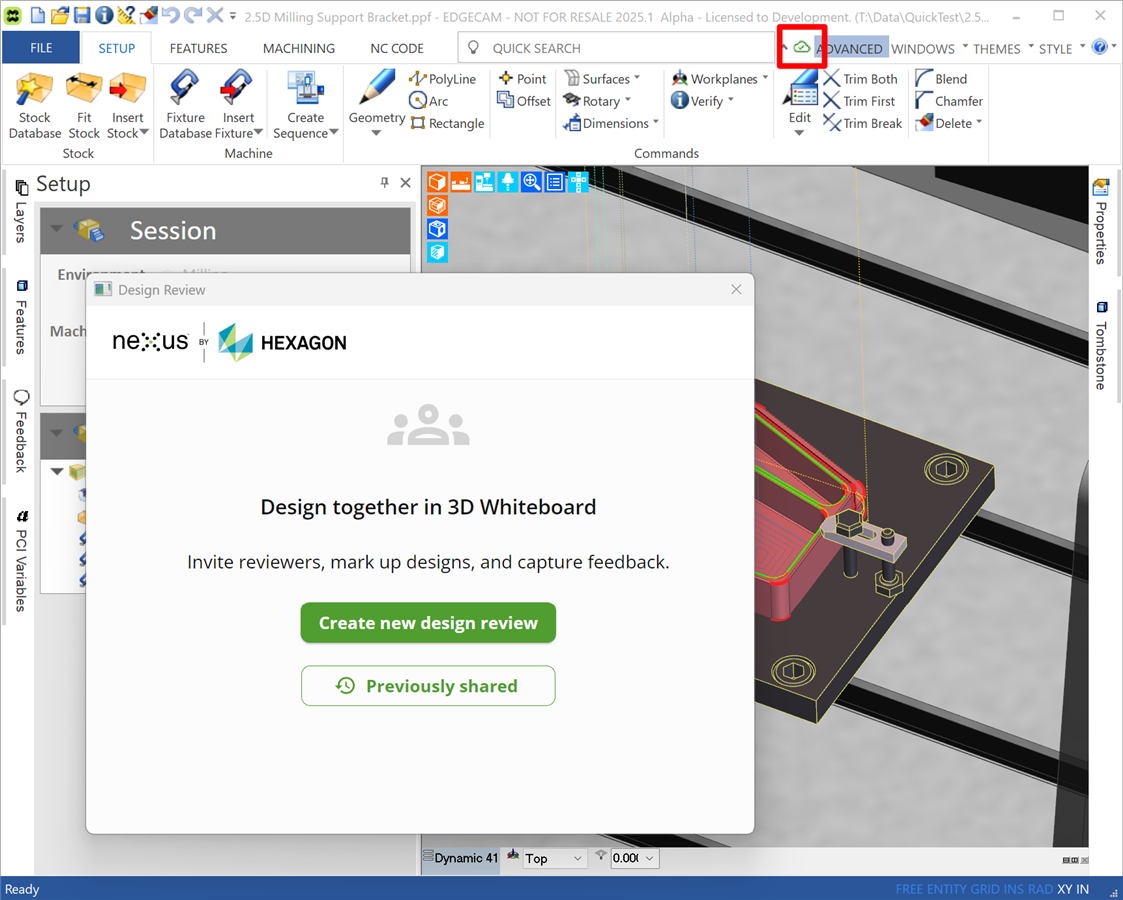This screenshot has height=900, width=1123.
Task: Select the Offset command
Action: (x=524, y=101)
